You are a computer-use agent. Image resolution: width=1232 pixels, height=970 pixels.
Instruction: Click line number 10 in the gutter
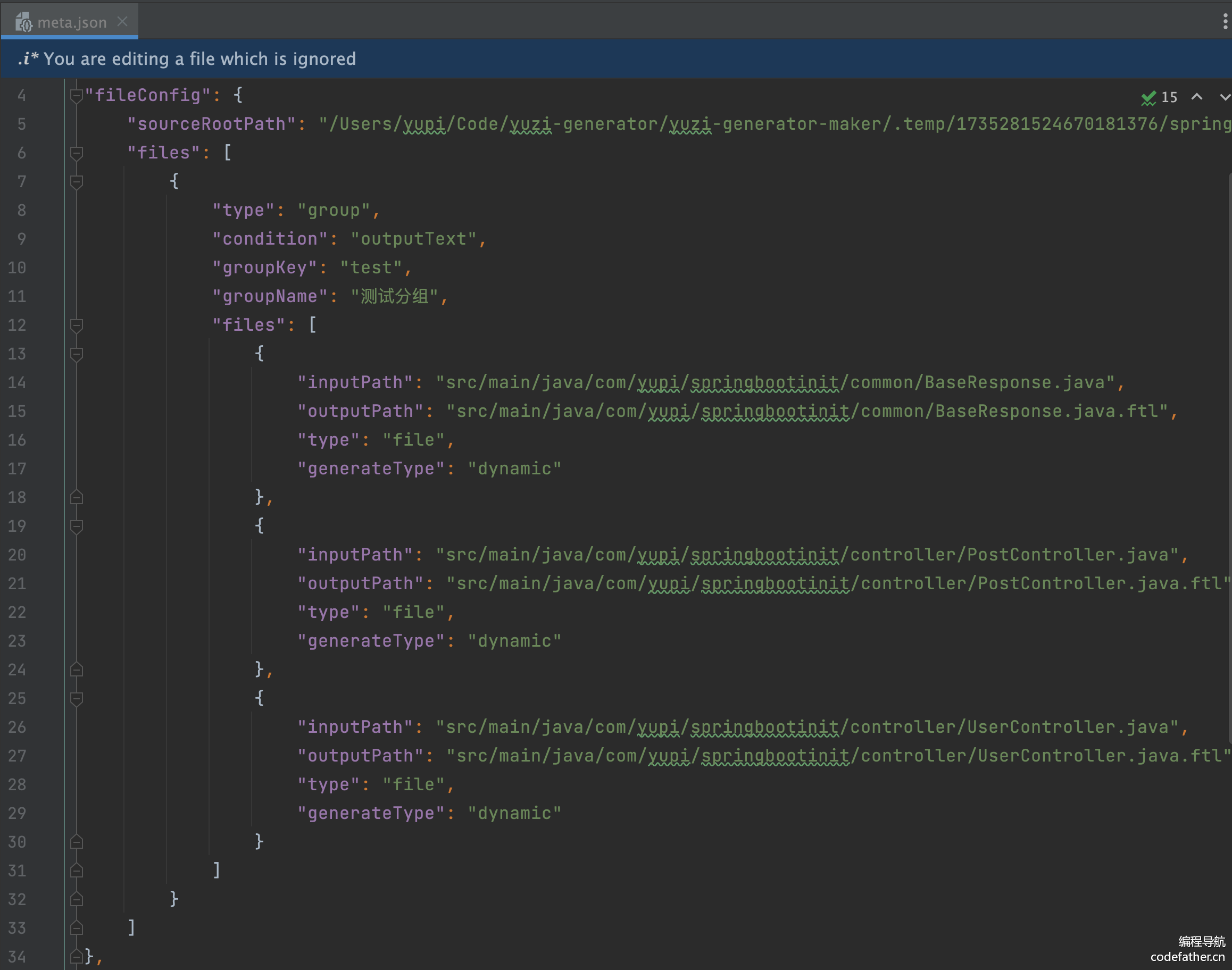pyautogui.click(x=17, y=267)
